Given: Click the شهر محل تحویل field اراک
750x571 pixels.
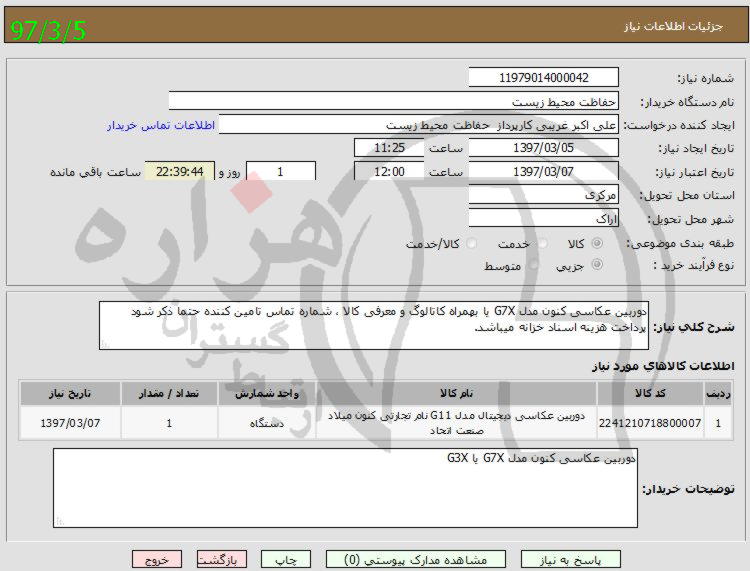Looking at the screenshot, I should [x=543, y=218].
